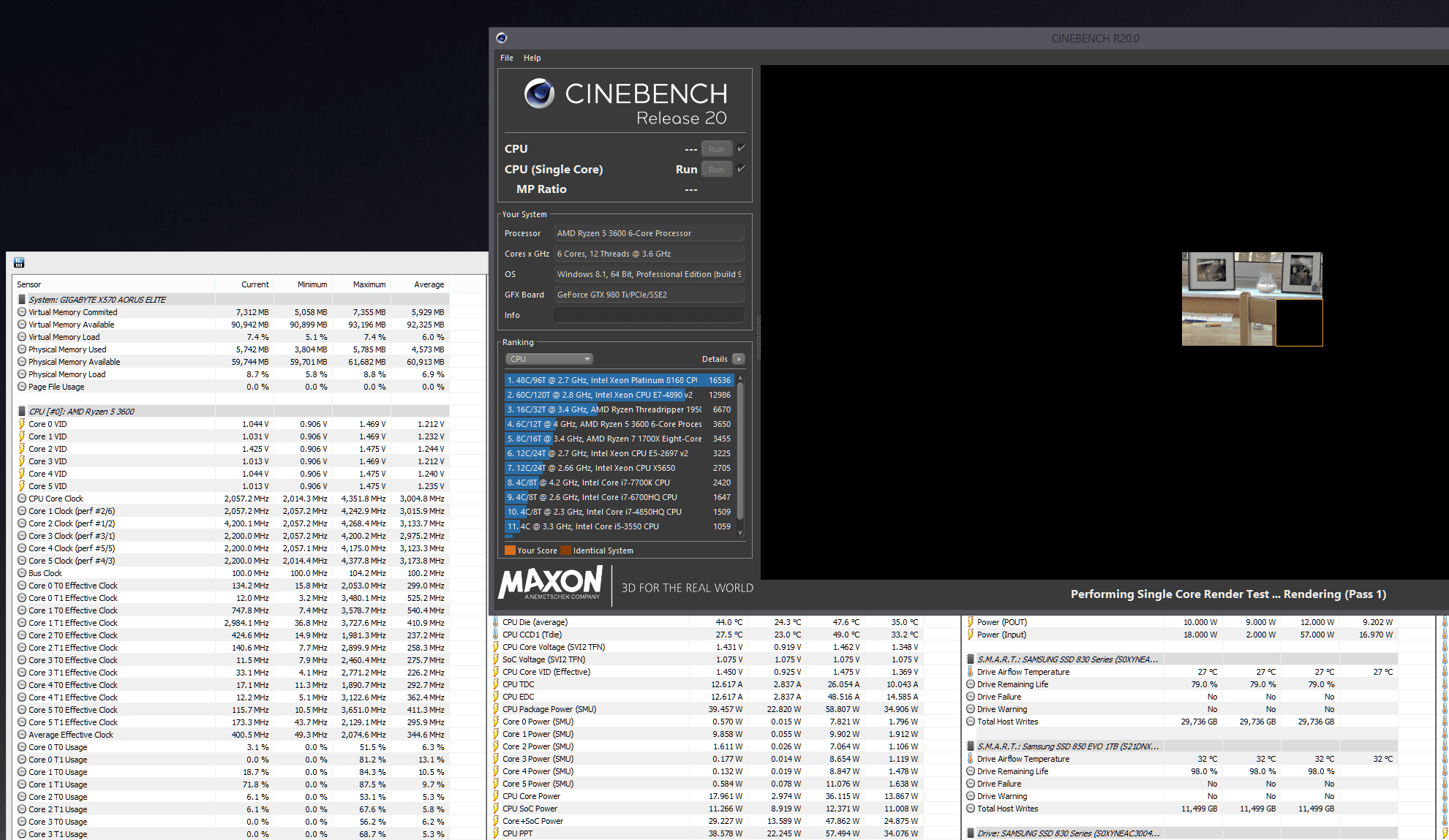The image size is (1449, 840).
Task: Open the File menu in Cinebench
Action: tap(506, 58)
